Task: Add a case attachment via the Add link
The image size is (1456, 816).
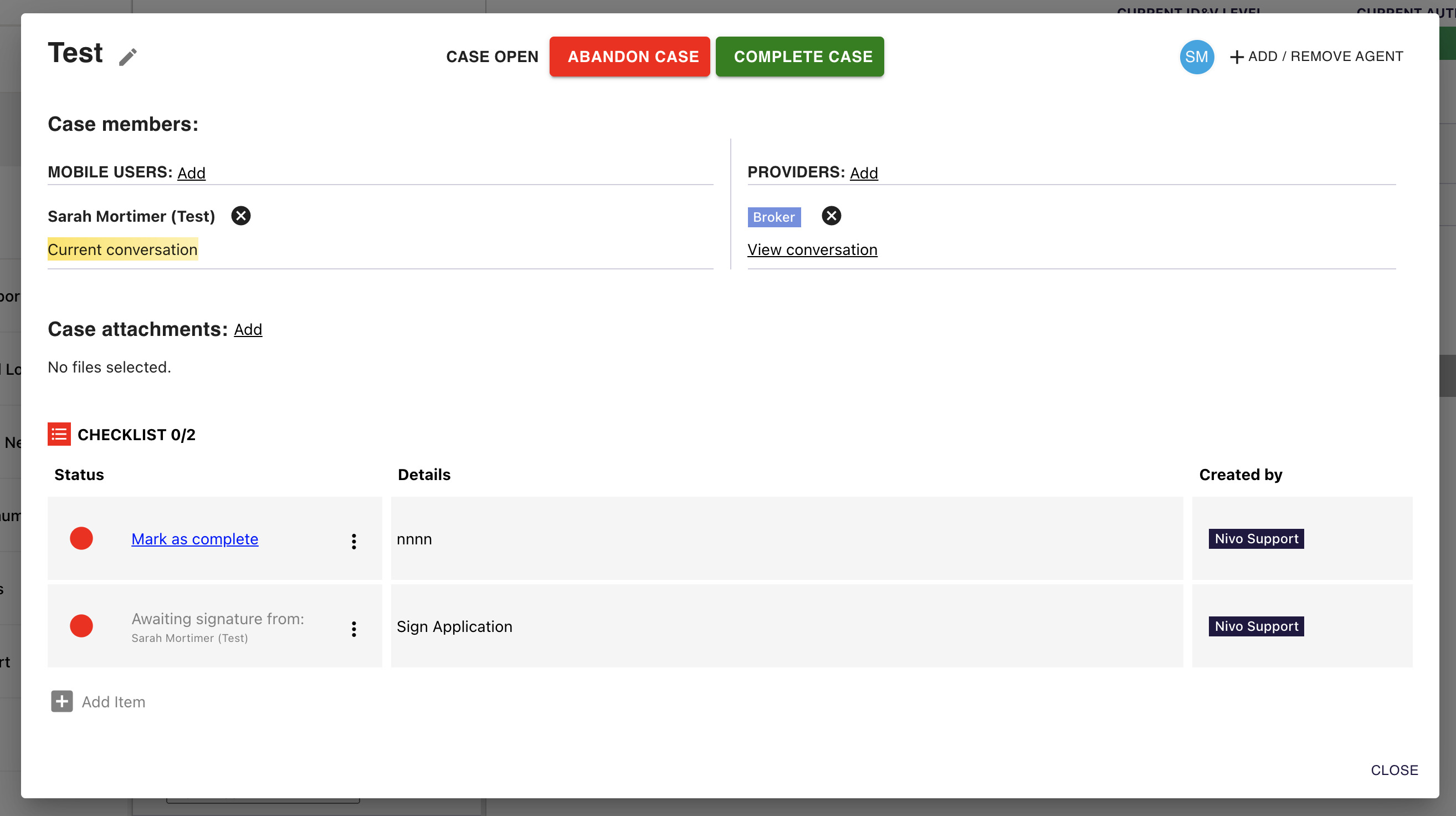Action: (x=248, y=330)
